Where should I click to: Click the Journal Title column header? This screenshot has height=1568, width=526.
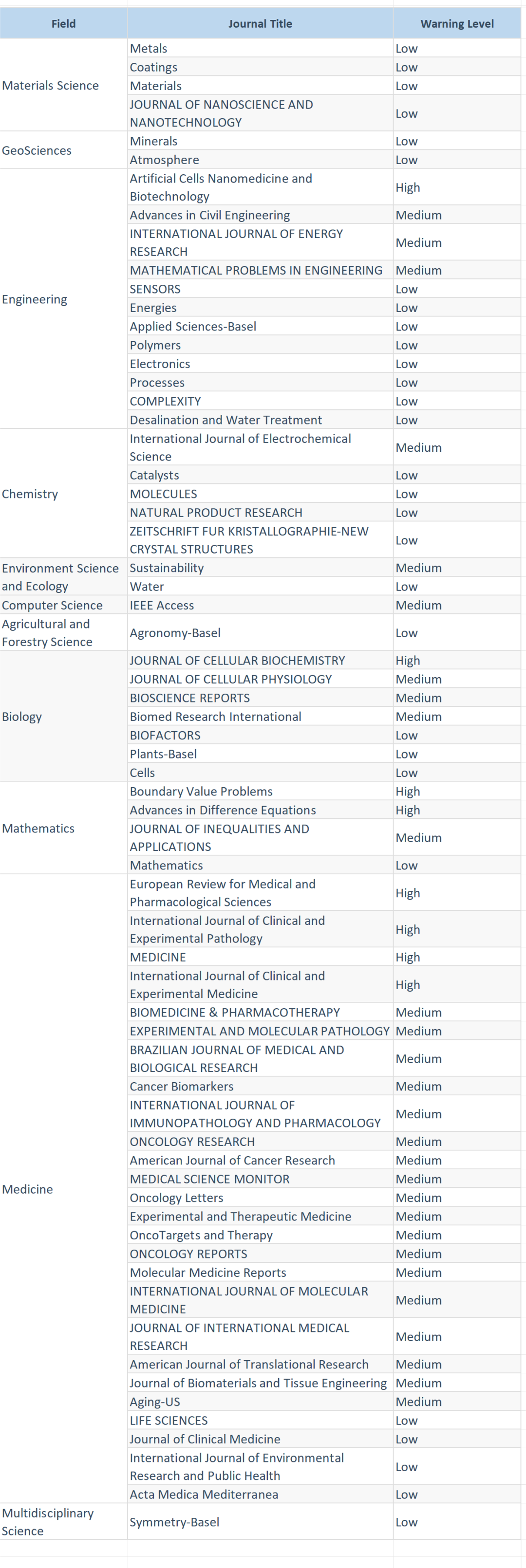tap(260, 24)
